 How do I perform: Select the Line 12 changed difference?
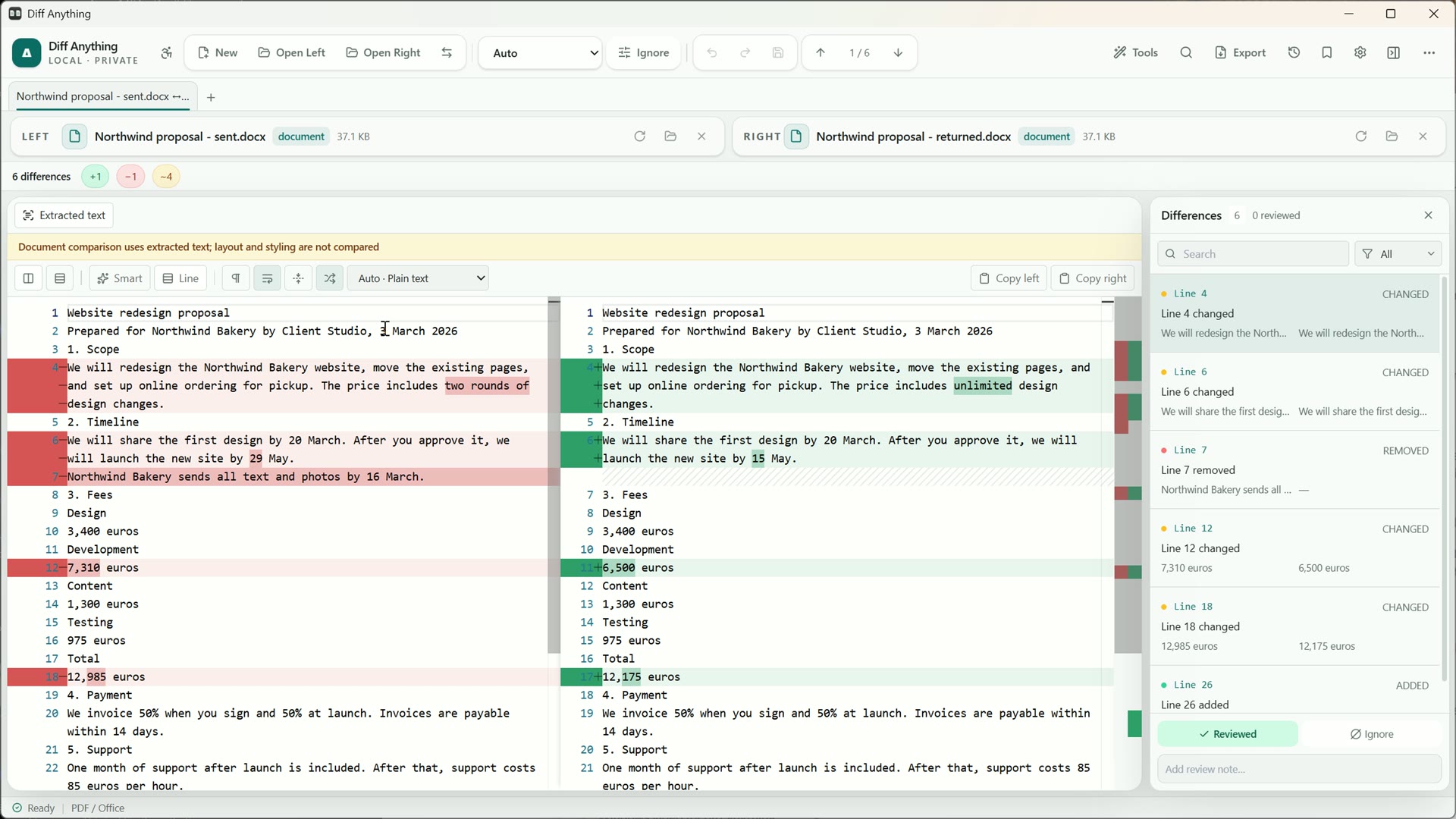pos(1295,548)
